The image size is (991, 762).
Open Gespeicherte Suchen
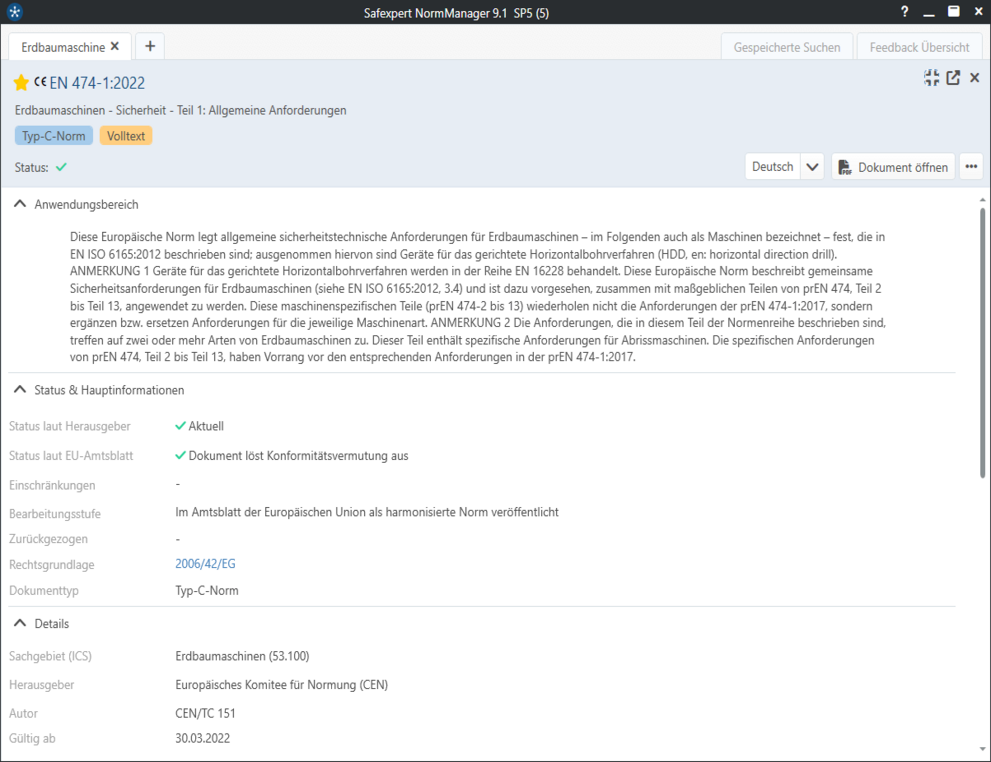(787, 47)
